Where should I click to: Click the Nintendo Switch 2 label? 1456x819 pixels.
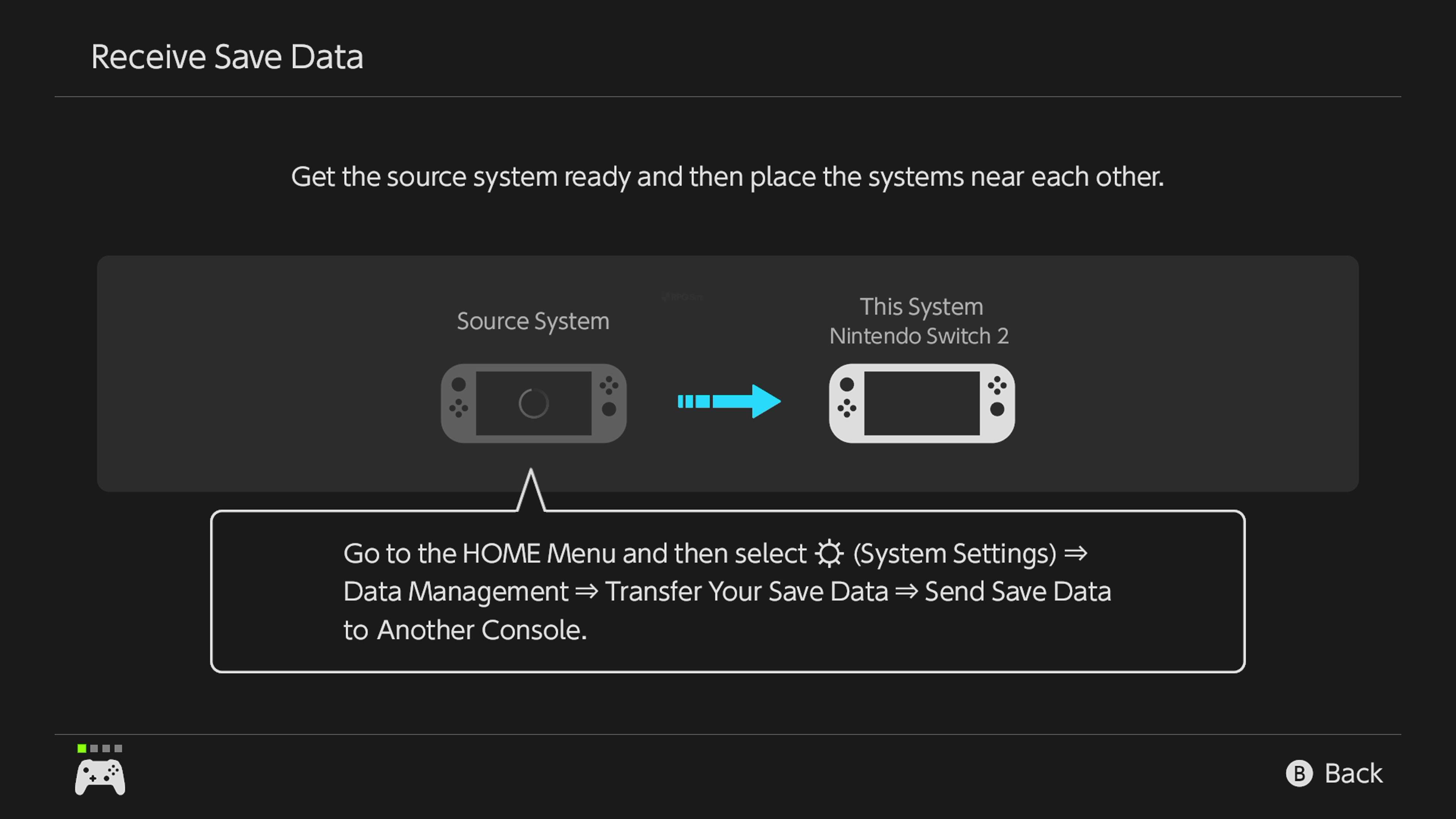coord(919,336)
